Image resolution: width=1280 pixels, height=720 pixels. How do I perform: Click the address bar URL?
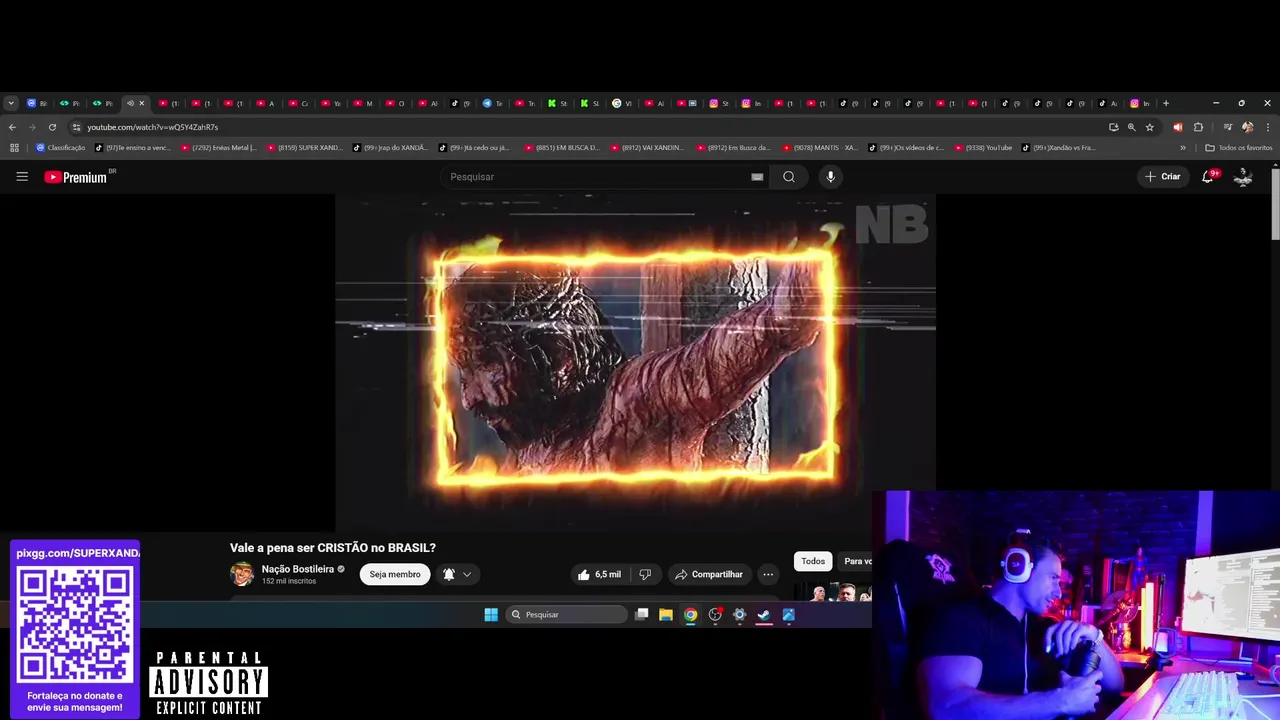pos(152,127)
